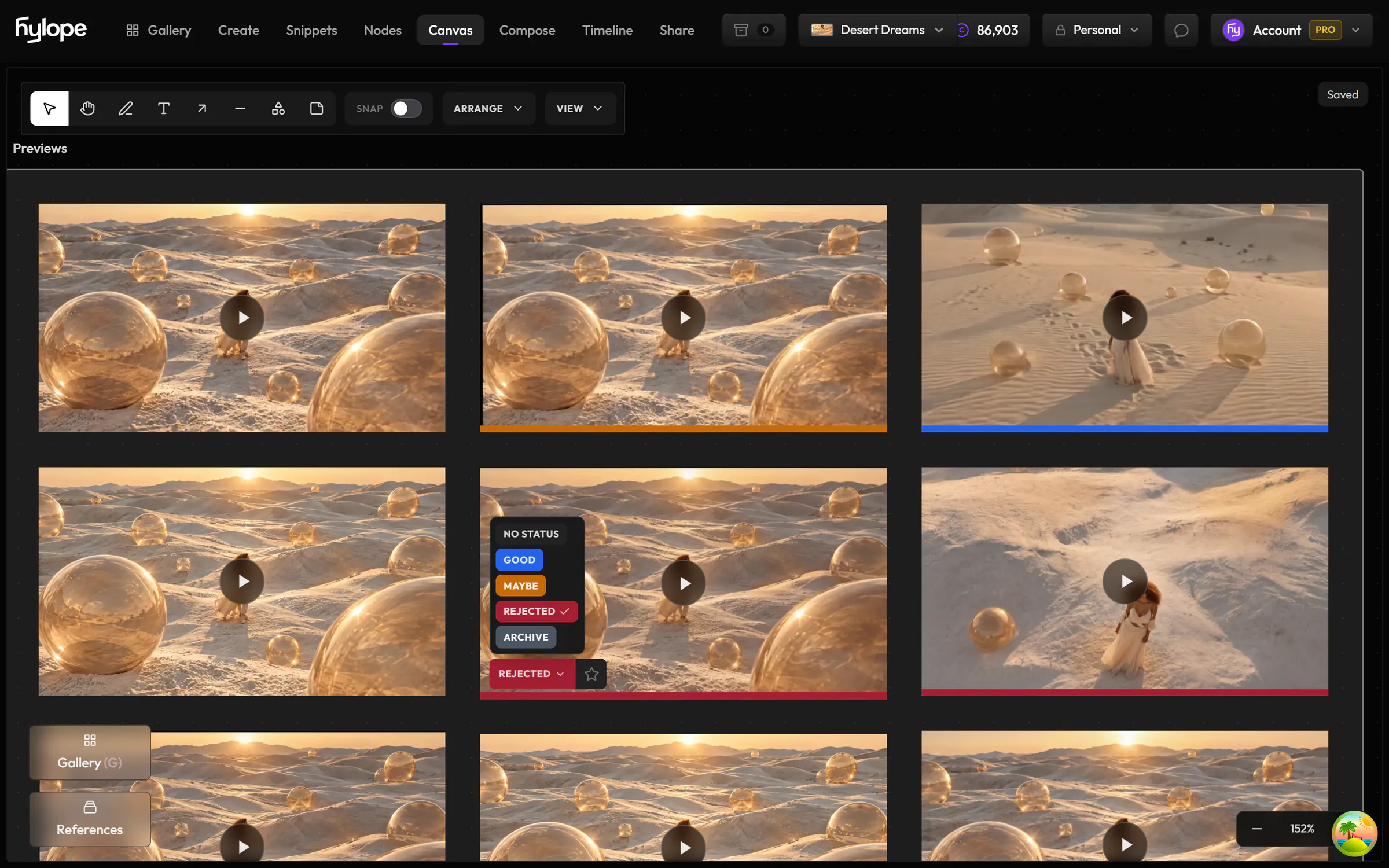The width and height of the screenshot is (1389, 868).
Task: Set status to MAYBE
Action: click(520, 586)
